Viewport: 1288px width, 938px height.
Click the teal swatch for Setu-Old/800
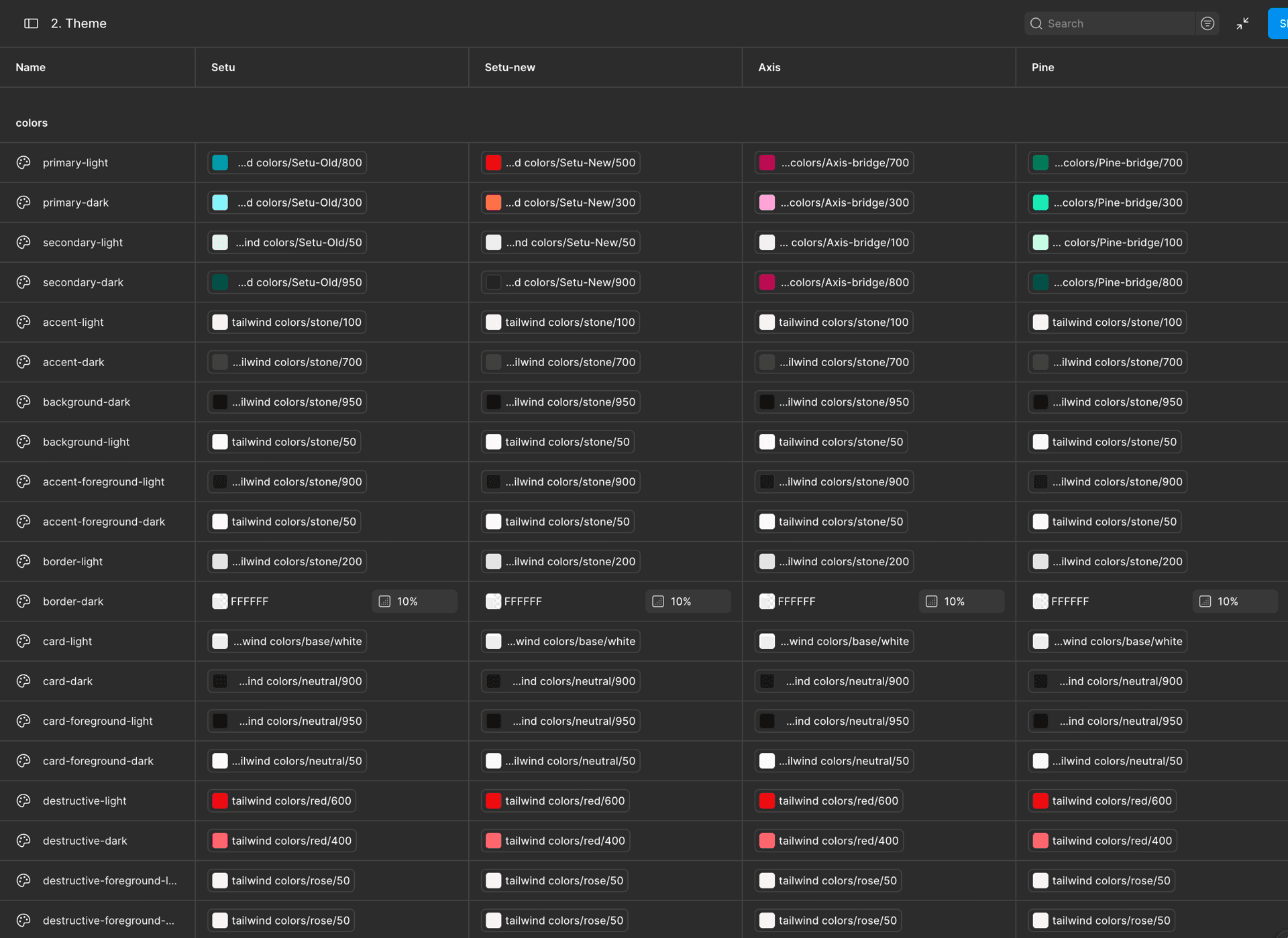220,162
